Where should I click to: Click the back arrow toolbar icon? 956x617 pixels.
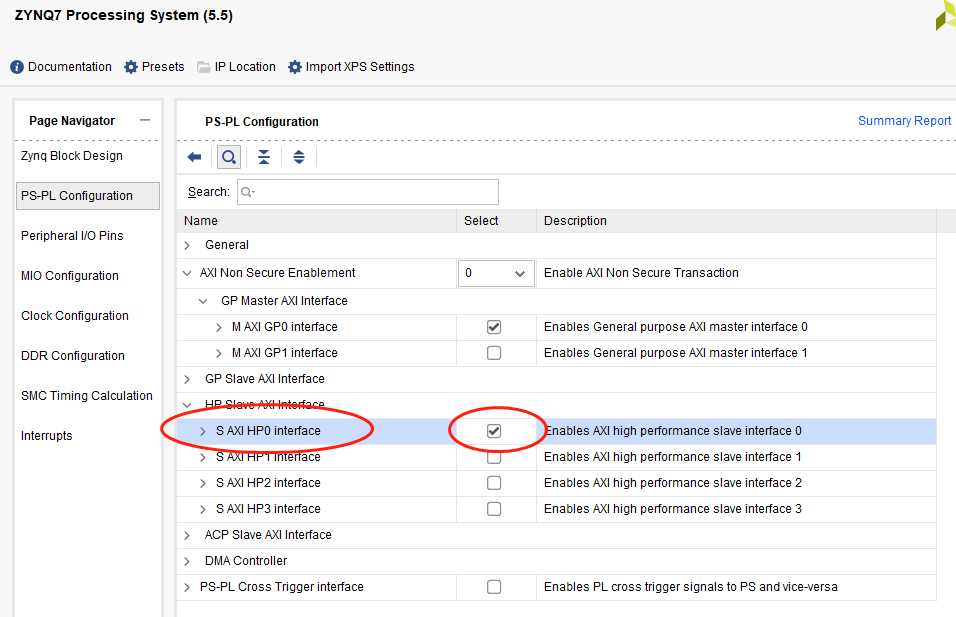[194, 157]
